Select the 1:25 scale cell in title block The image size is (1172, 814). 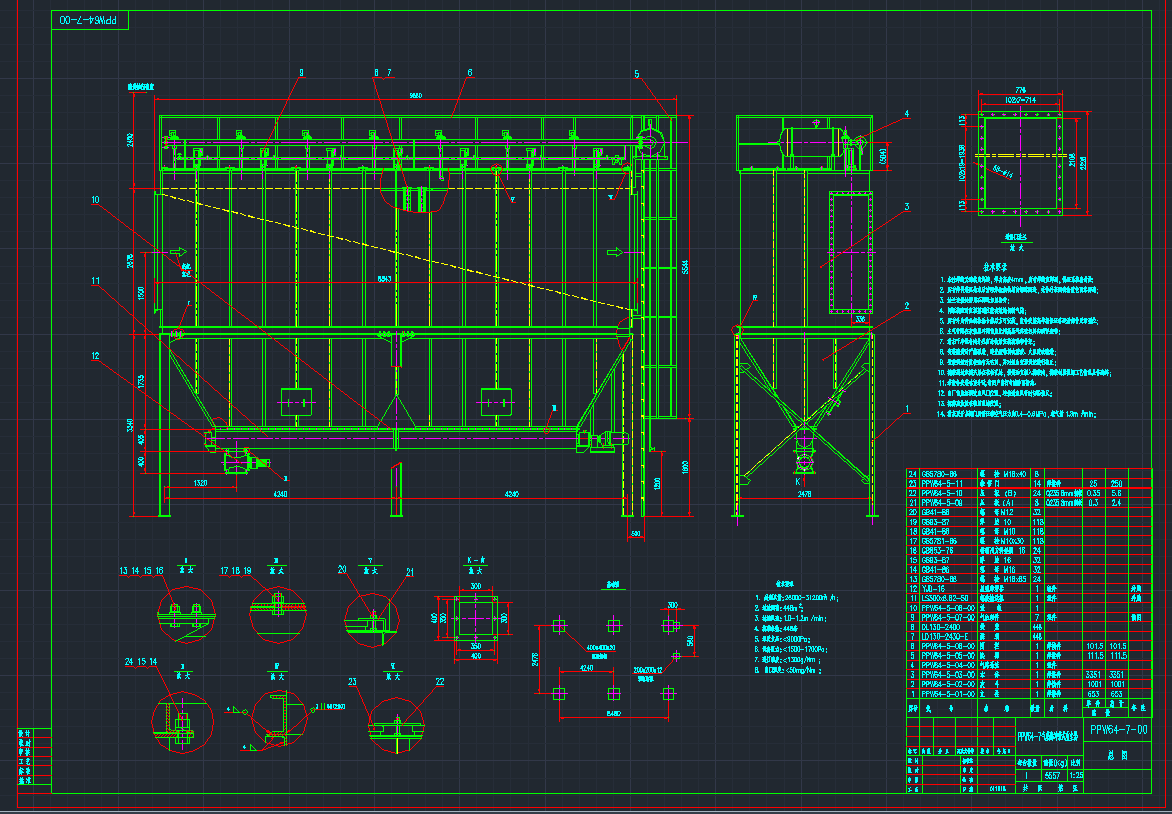(1076, 774)
